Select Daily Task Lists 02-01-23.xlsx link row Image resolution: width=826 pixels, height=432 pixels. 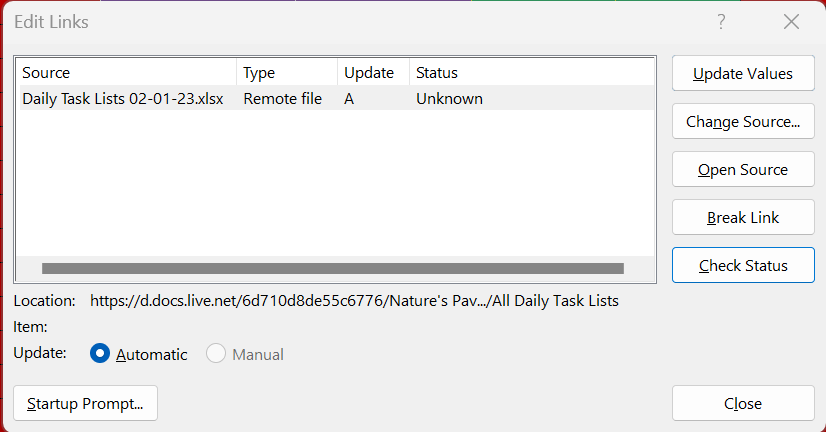337,99
